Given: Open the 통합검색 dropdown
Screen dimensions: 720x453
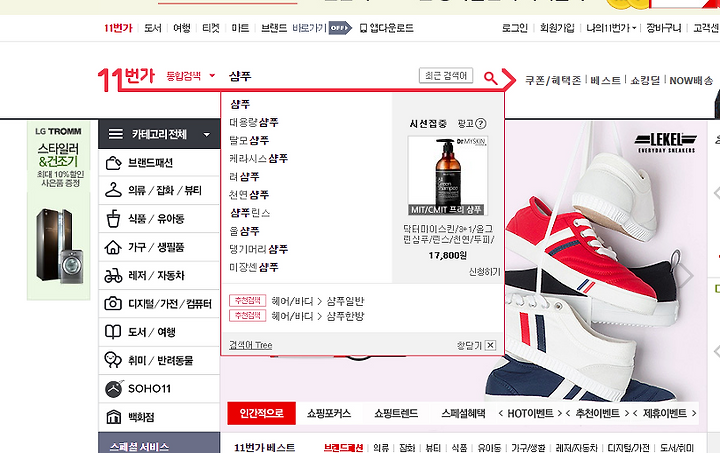Looking at the screenshot, I should [x=191, y=76].
